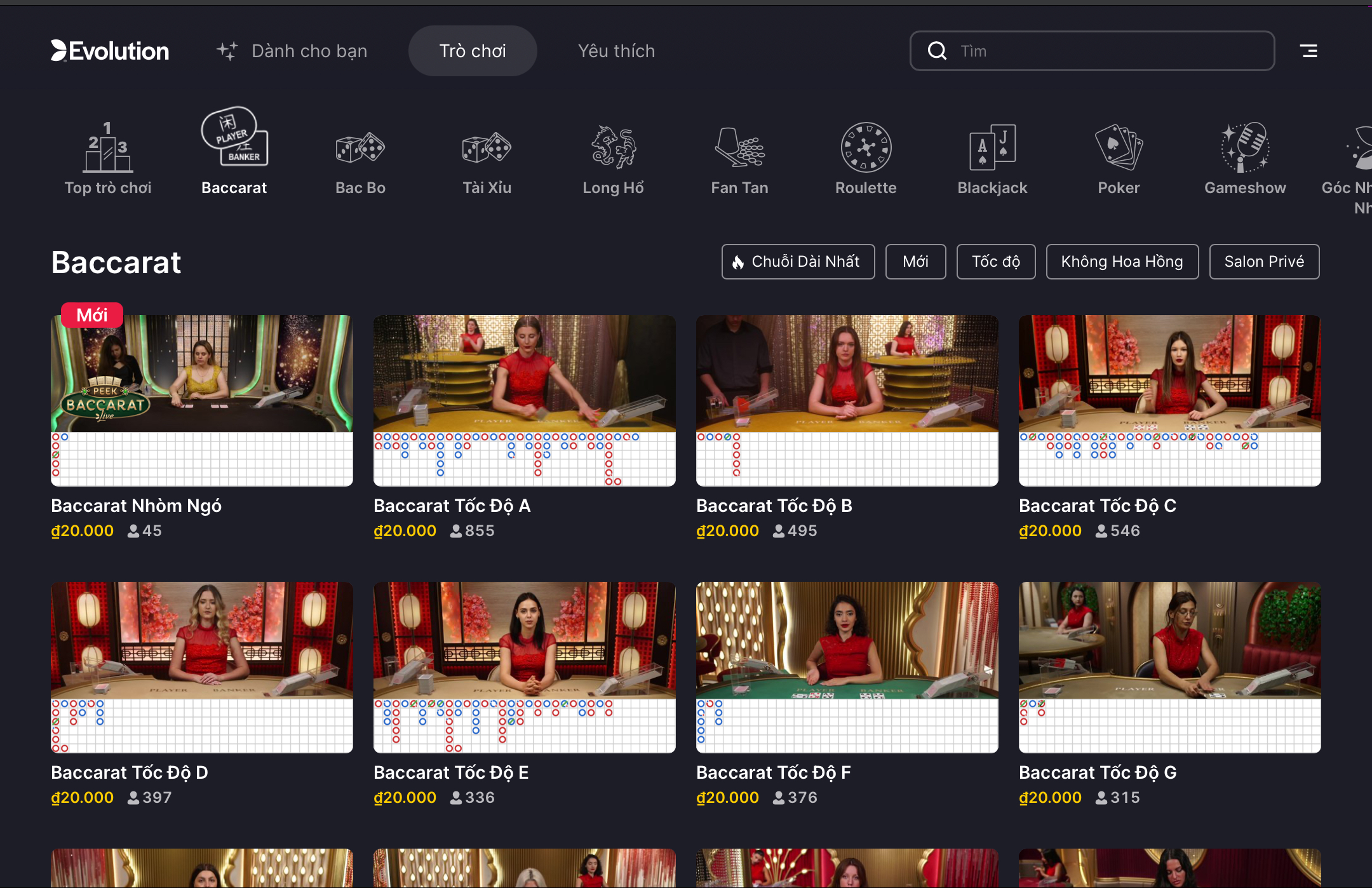Open the Bac Bo dice category
Image resolution: width=1372 pixels, height=888 pixels.
[x=360, y=148]
